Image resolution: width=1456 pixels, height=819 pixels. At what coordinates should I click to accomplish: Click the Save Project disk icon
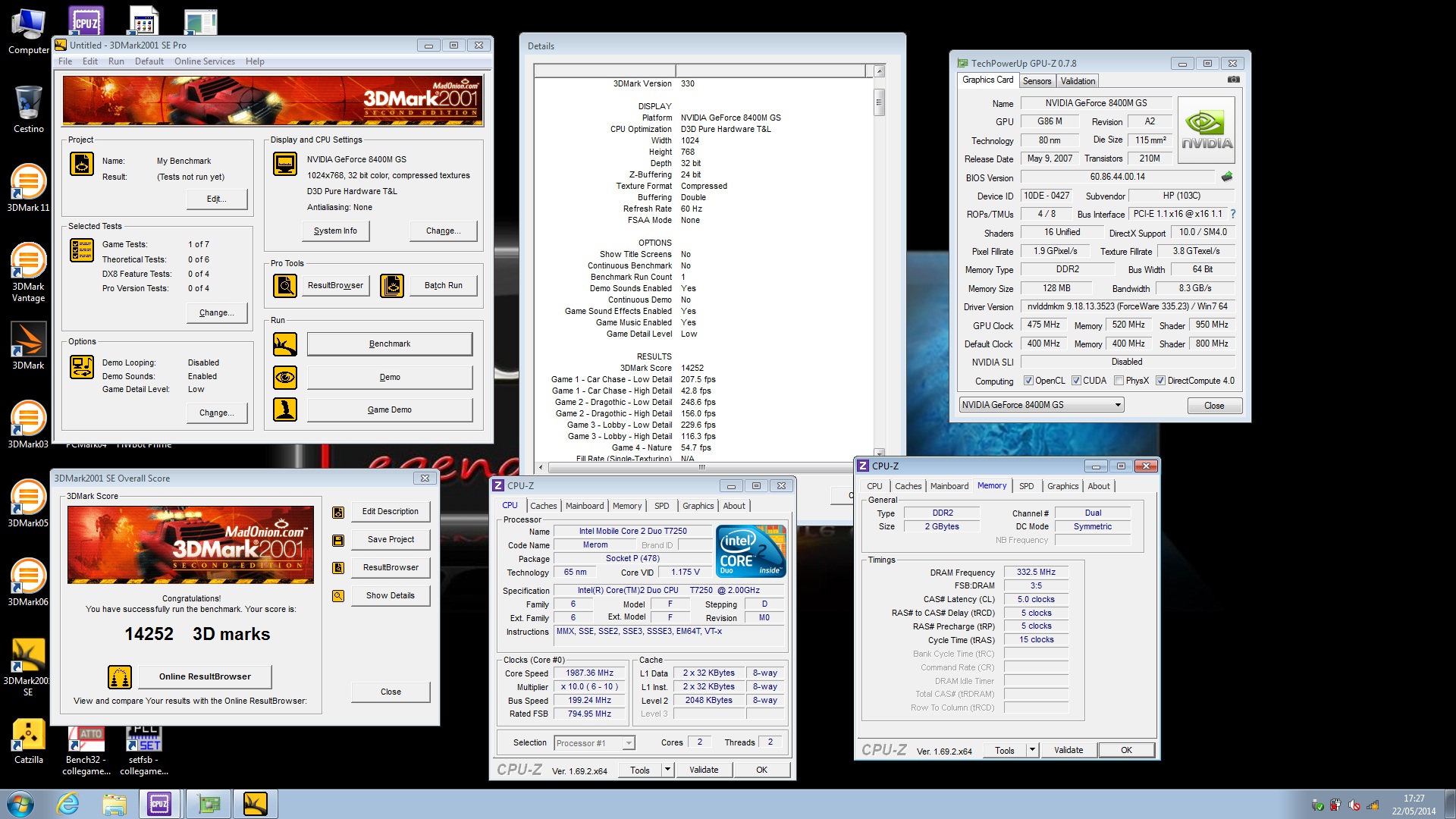[338, 541]
